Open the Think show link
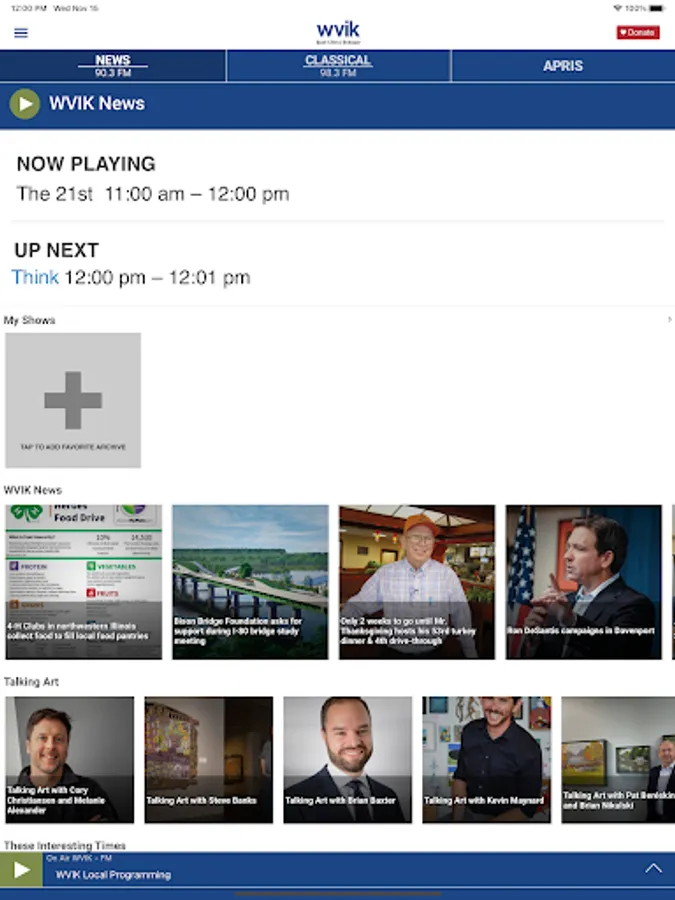This screenshot has width=675, height=900. [35, 277]
